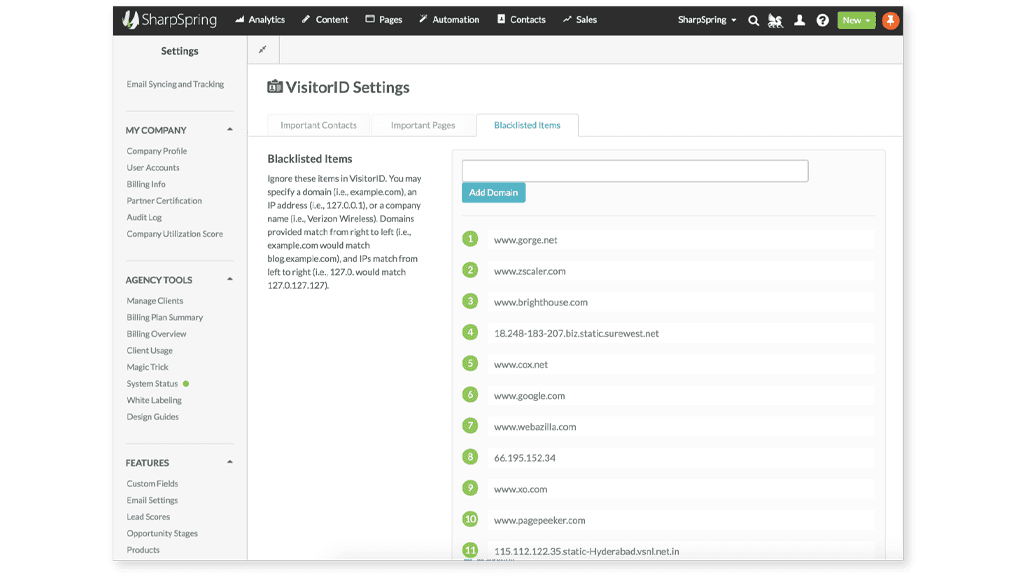Click the agency animals icon in top bar
Viewport: 1024px width, 576px height.
click(775, 20)
